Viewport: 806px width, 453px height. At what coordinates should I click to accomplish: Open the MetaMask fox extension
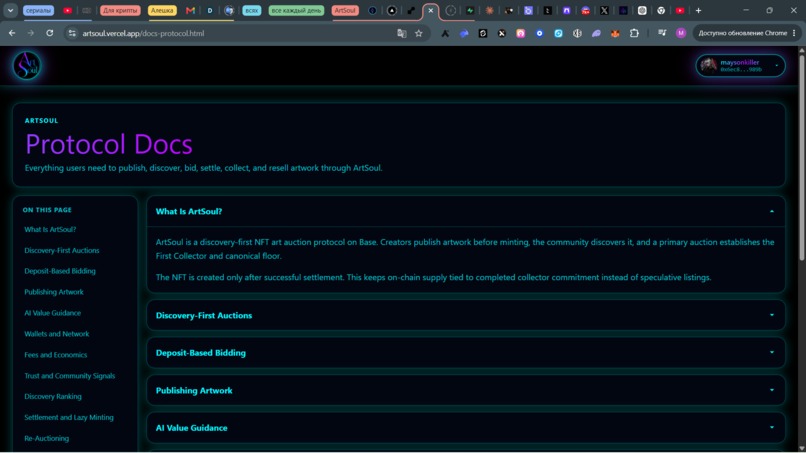[x=615, y=33]
